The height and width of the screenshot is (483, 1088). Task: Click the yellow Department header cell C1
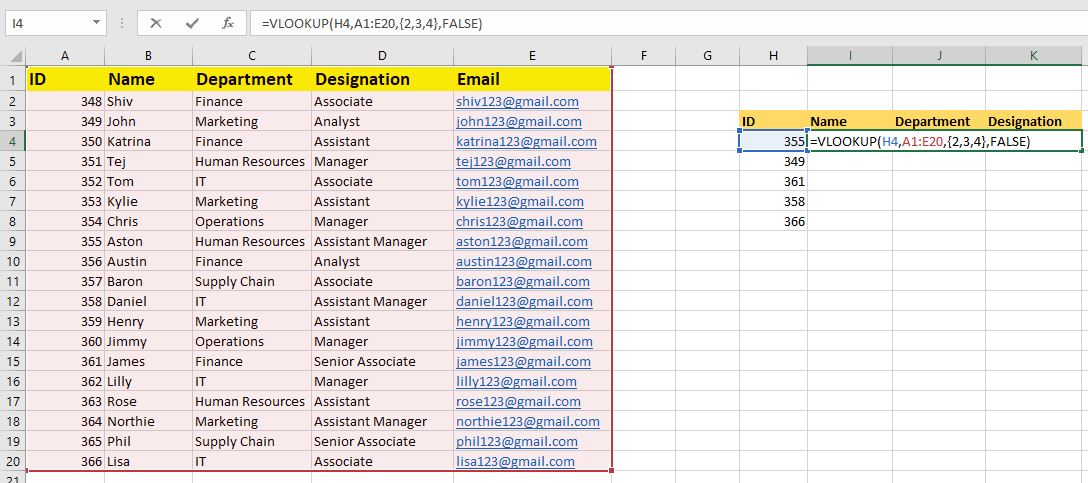[x=251, y=79]
